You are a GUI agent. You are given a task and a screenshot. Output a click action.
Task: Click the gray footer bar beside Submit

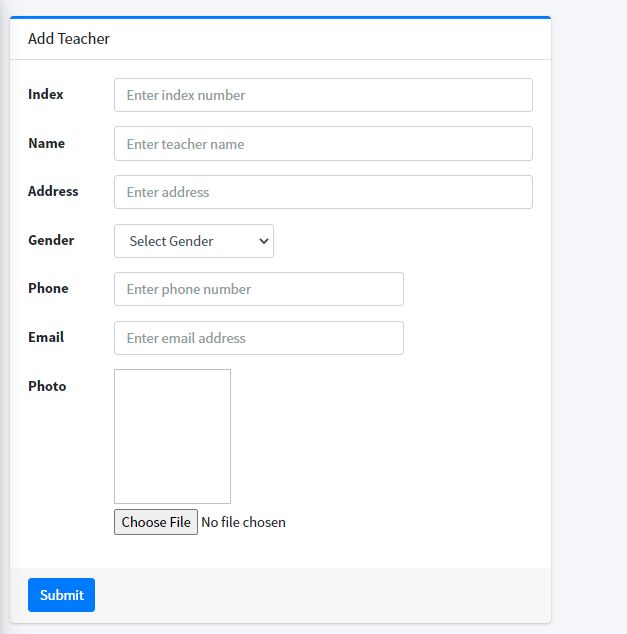(320, 595)
